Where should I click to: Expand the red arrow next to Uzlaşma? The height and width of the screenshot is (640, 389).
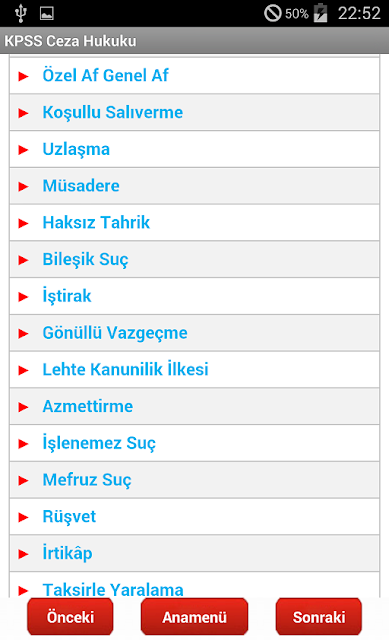pyautogui.click(x=23, y=150)
